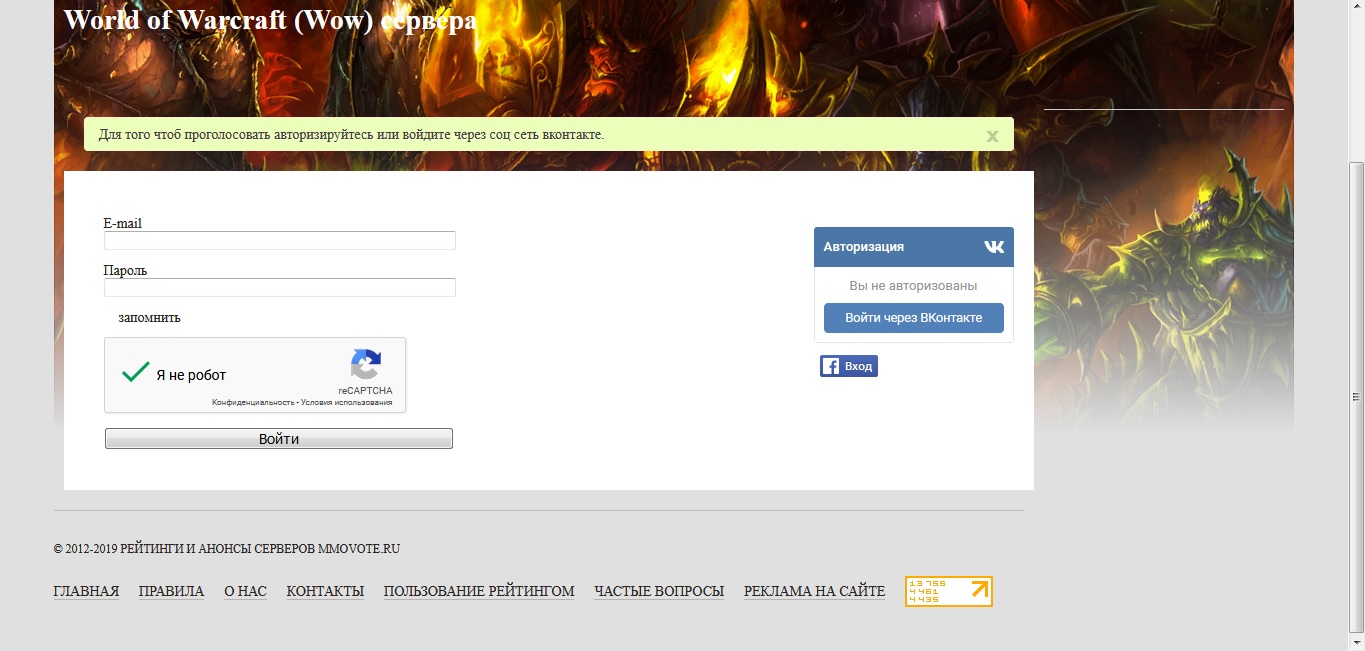Viewport: 1365px width, 651px height.
Task: Toggle the 'Я не робот' captcha checkmark
Action: (x=135, y=374)
